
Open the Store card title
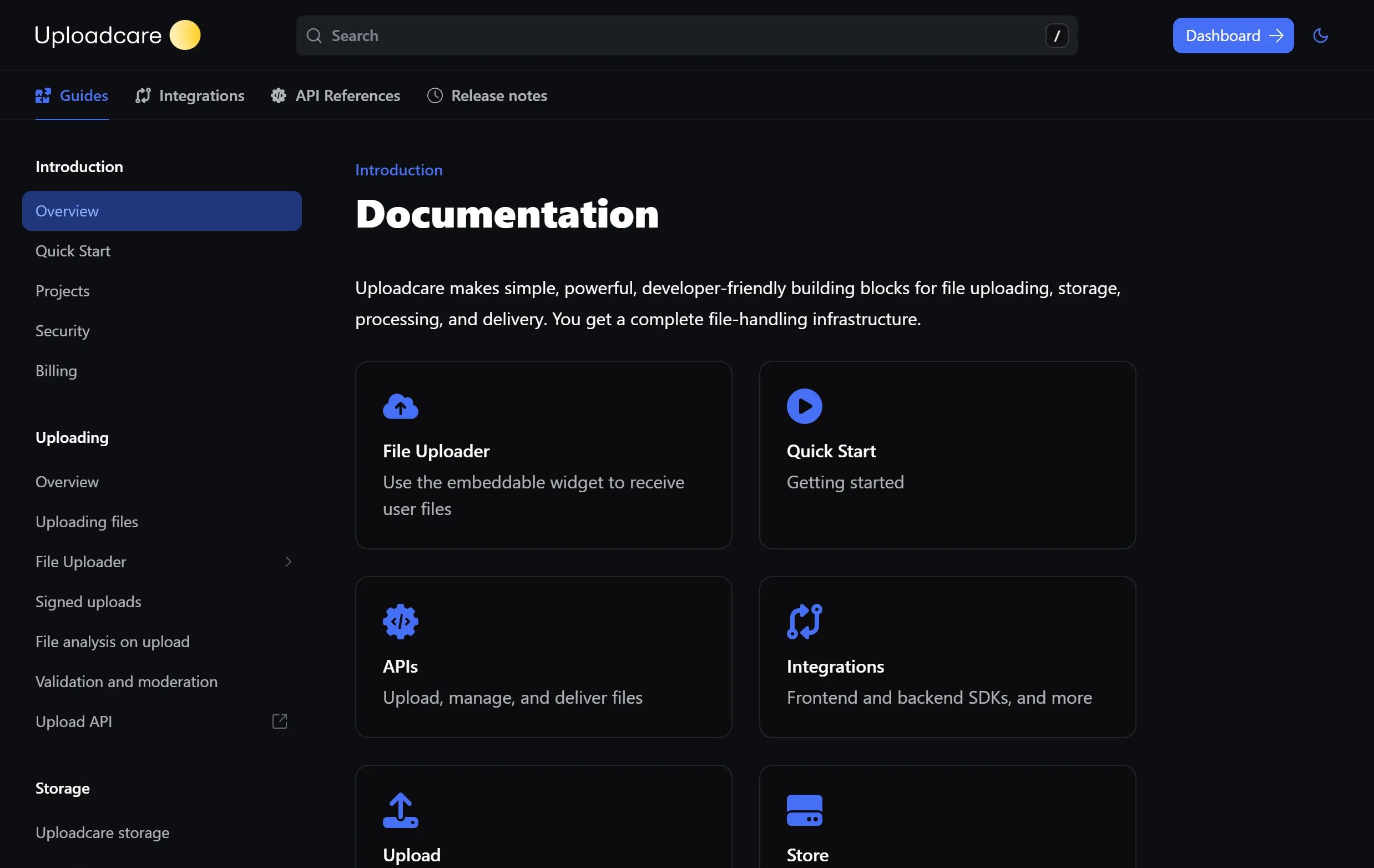pyautogui.click(x=807, y=855)
